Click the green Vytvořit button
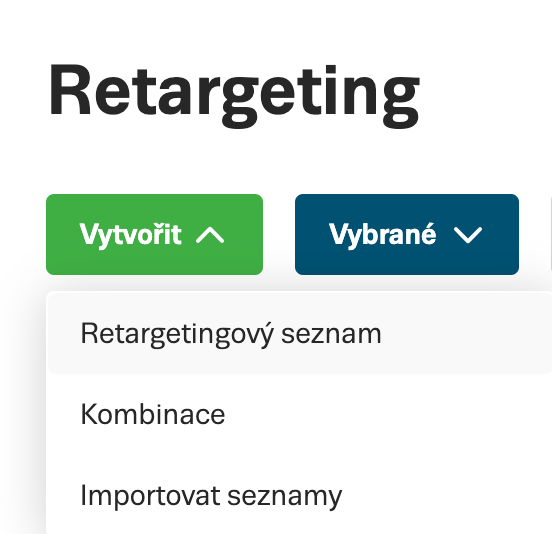The image size is (552, 534). coord(155,234)
